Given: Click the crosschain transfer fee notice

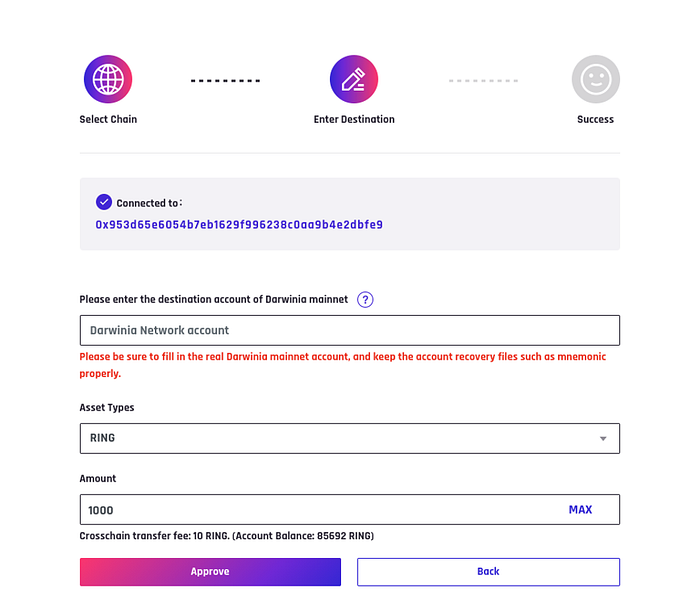Looking at the screenshot, I should 226,536.
